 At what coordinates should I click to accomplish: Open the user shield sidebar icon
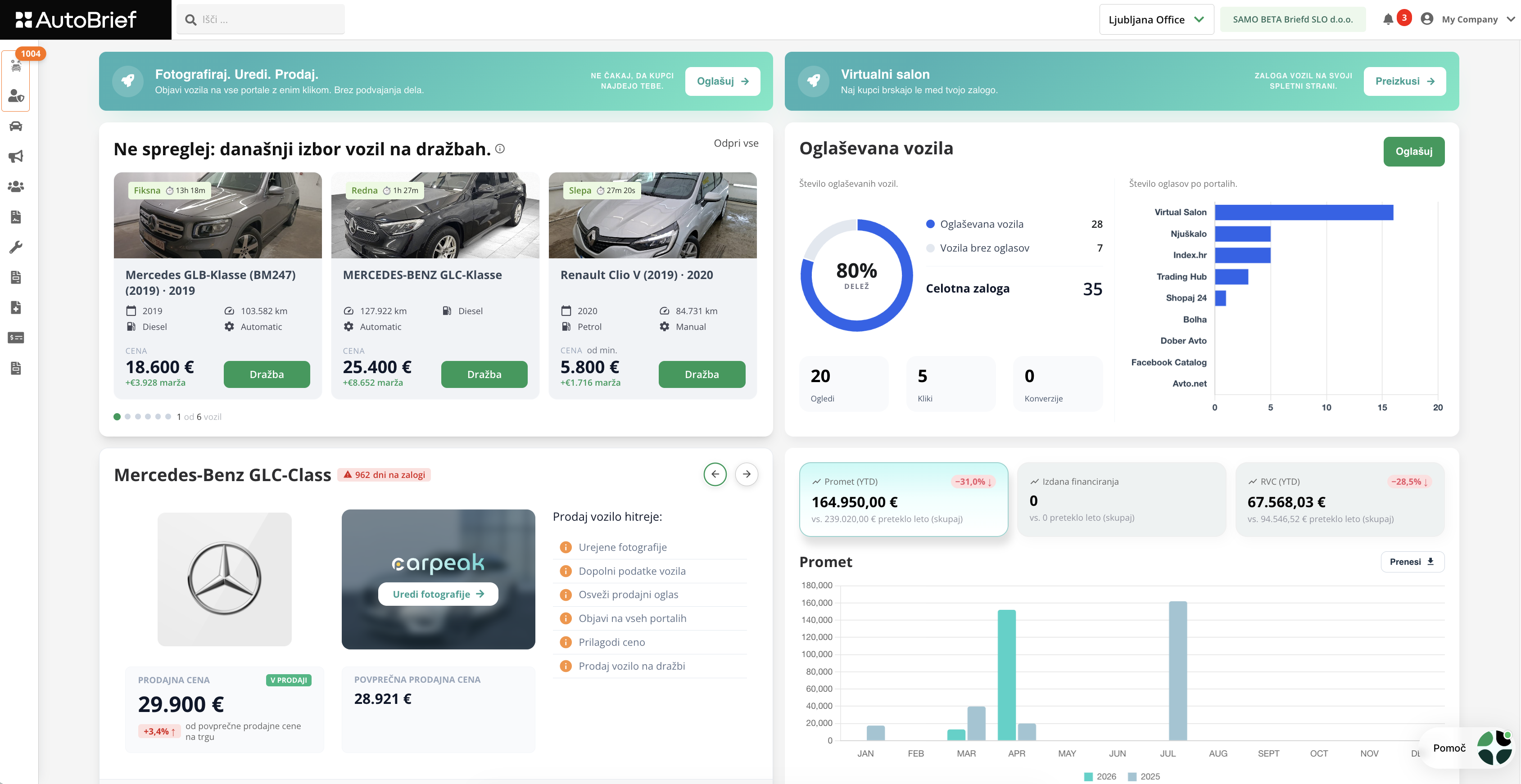[x=16, y=96]
